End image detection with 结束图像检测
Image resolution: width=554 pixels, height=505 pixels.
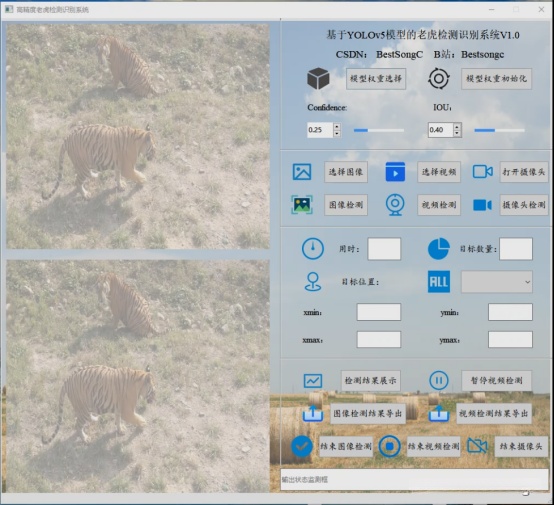tap(346, 446)
